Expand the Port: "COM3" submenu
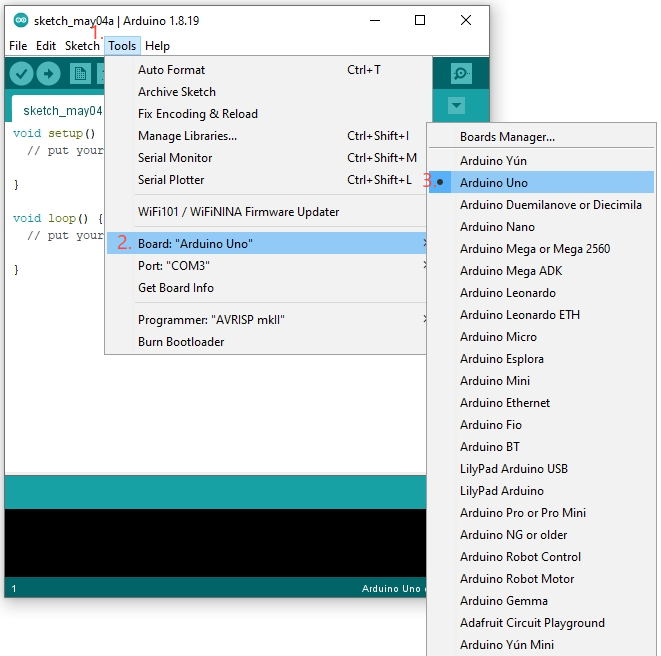Image resolution: width=661 pixels, height=656 pixels. pyautogui.click(x=268, y=266)
